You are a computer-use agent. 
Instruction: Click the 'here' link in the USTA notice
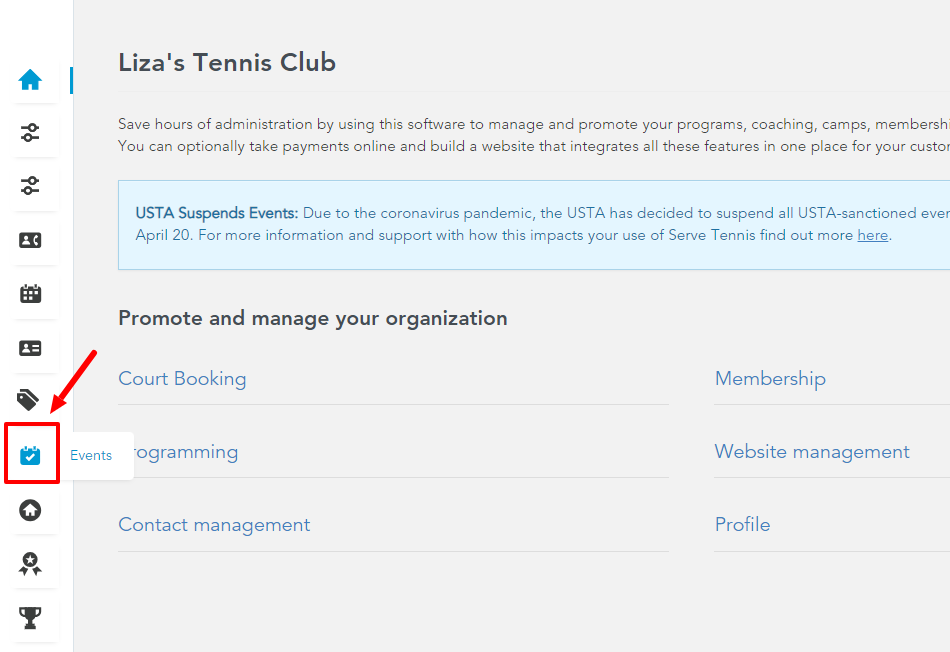pos(872,235)
